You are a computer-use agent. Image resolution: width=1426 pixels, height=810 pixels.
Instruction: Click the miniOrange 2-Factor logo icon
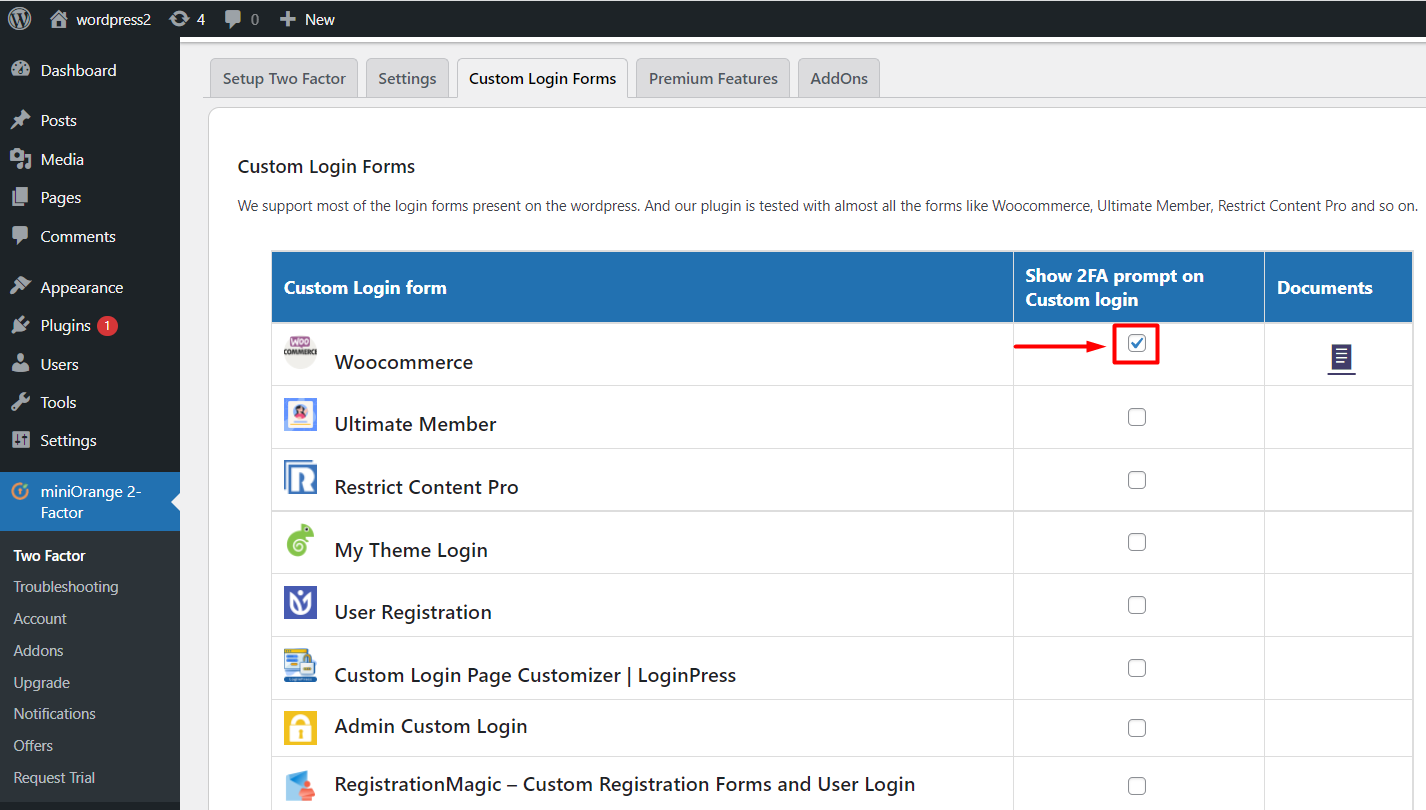pos(20,491)
